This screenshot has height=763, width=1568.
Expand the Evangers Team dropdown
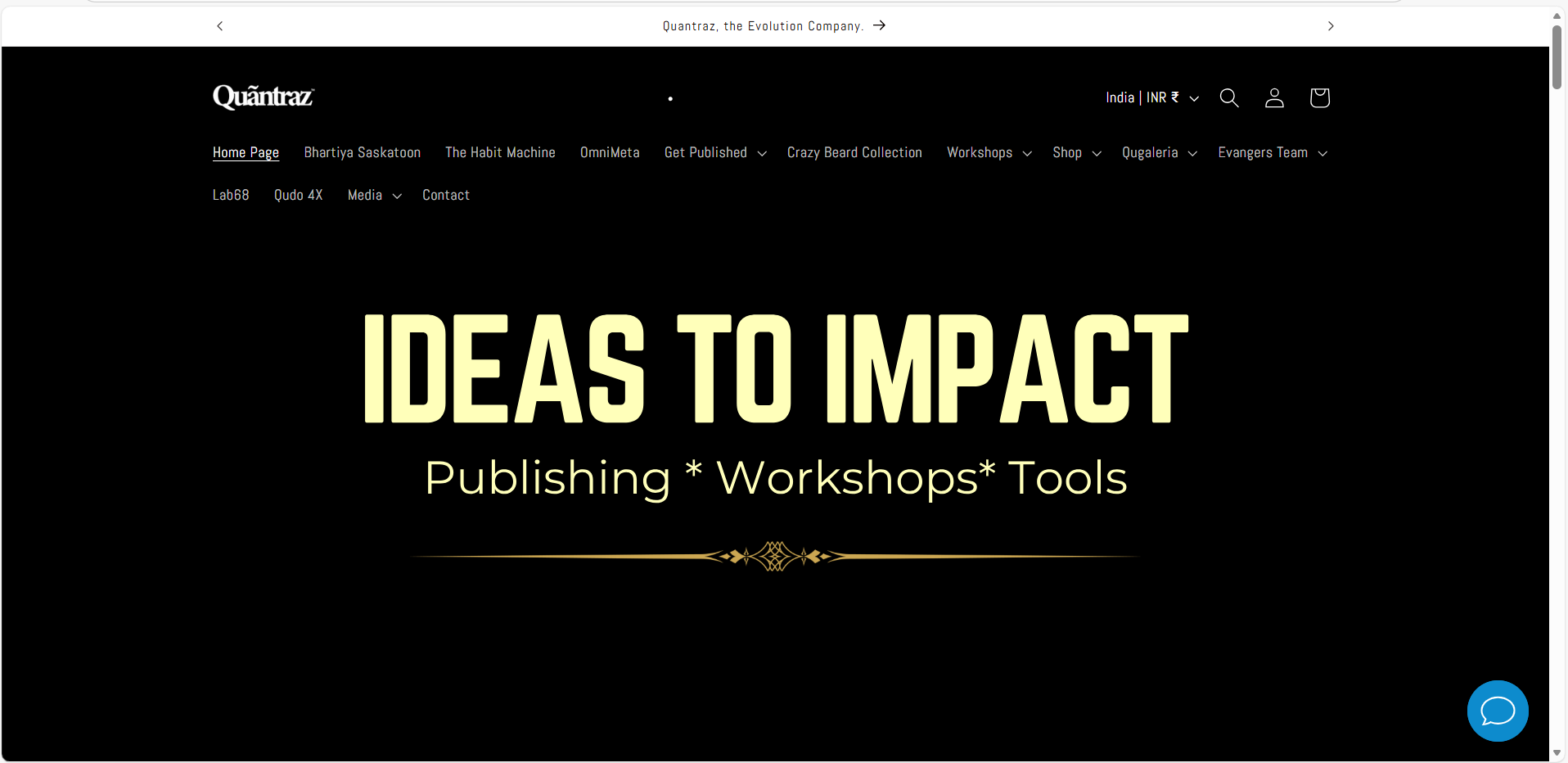(x=1273, y=152)
